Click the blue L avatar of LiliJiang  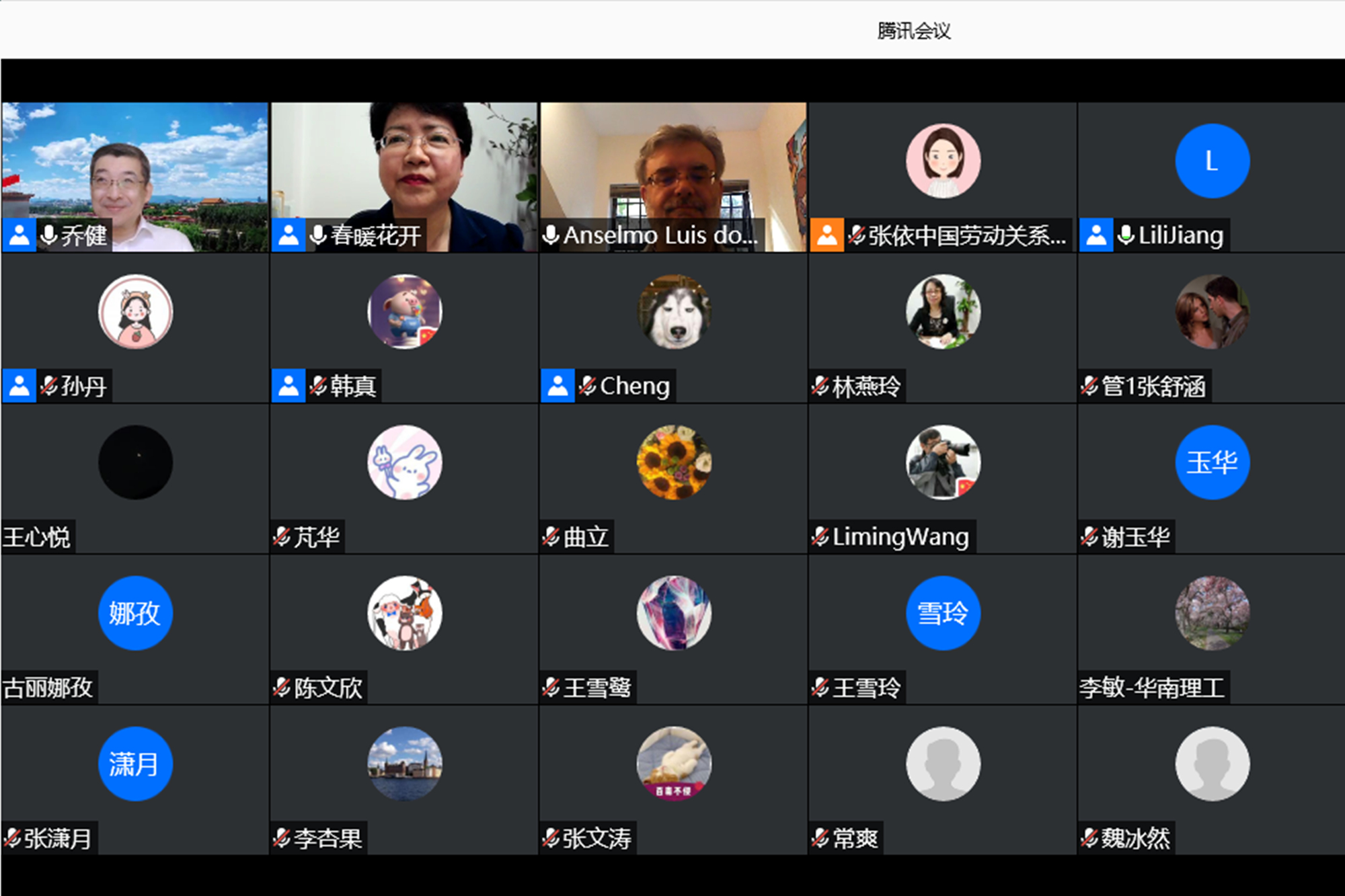click(1212, 161)
